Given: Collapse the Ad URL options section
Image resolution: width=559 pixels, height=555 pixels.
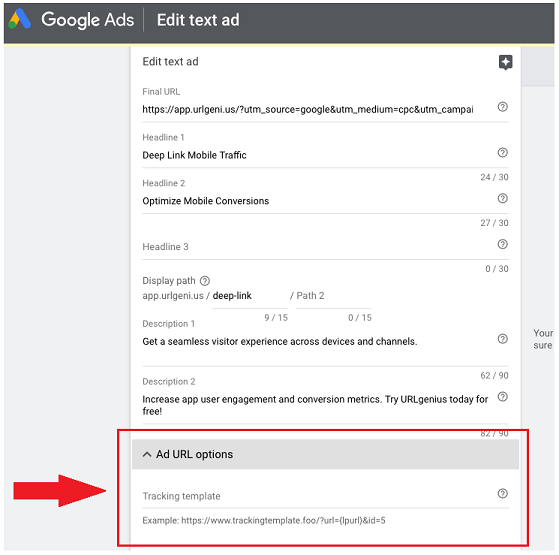Looking at the screenshot, I should click(325, 454).
